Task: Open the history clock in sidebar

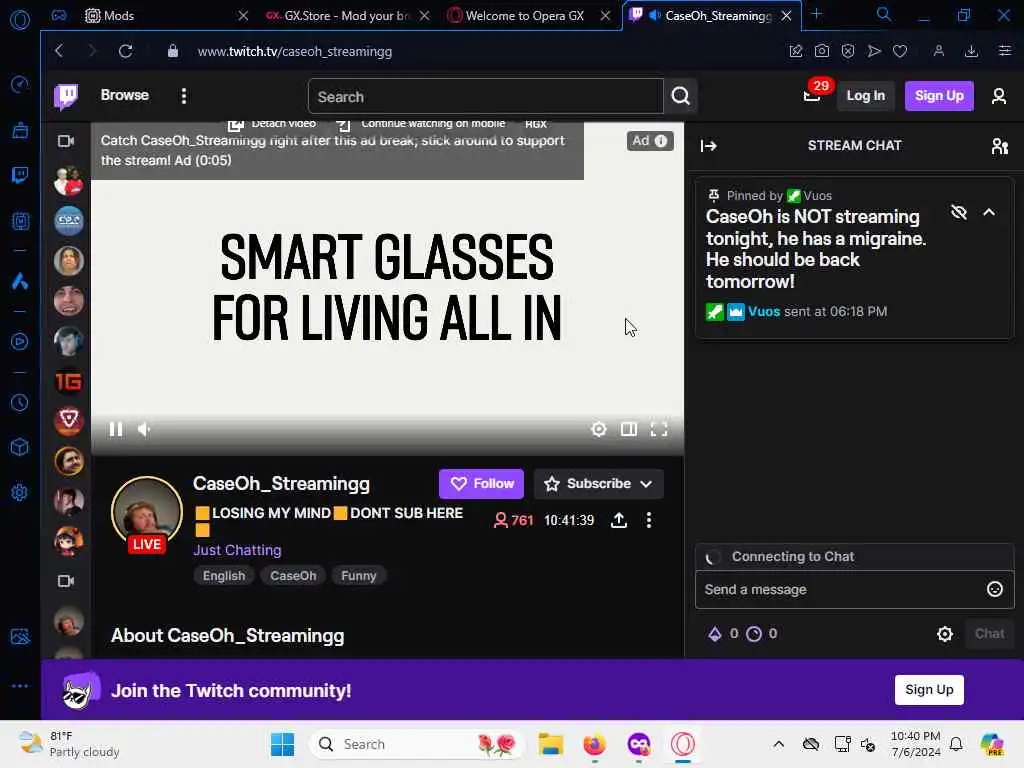Action: pos(20,402)
